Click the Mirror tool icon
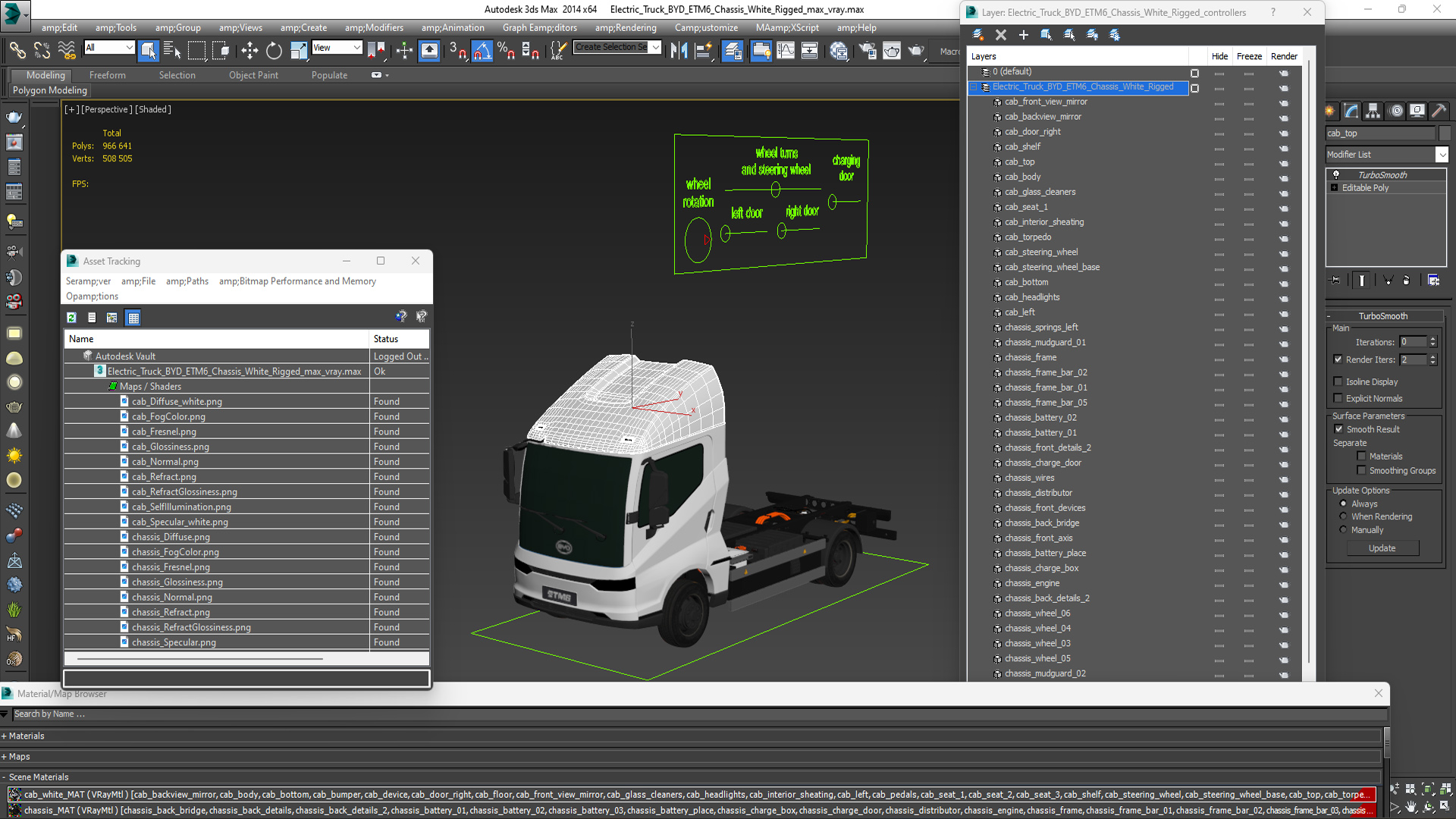Viewport: 1456px width, 819px height. tap(679, 50)
